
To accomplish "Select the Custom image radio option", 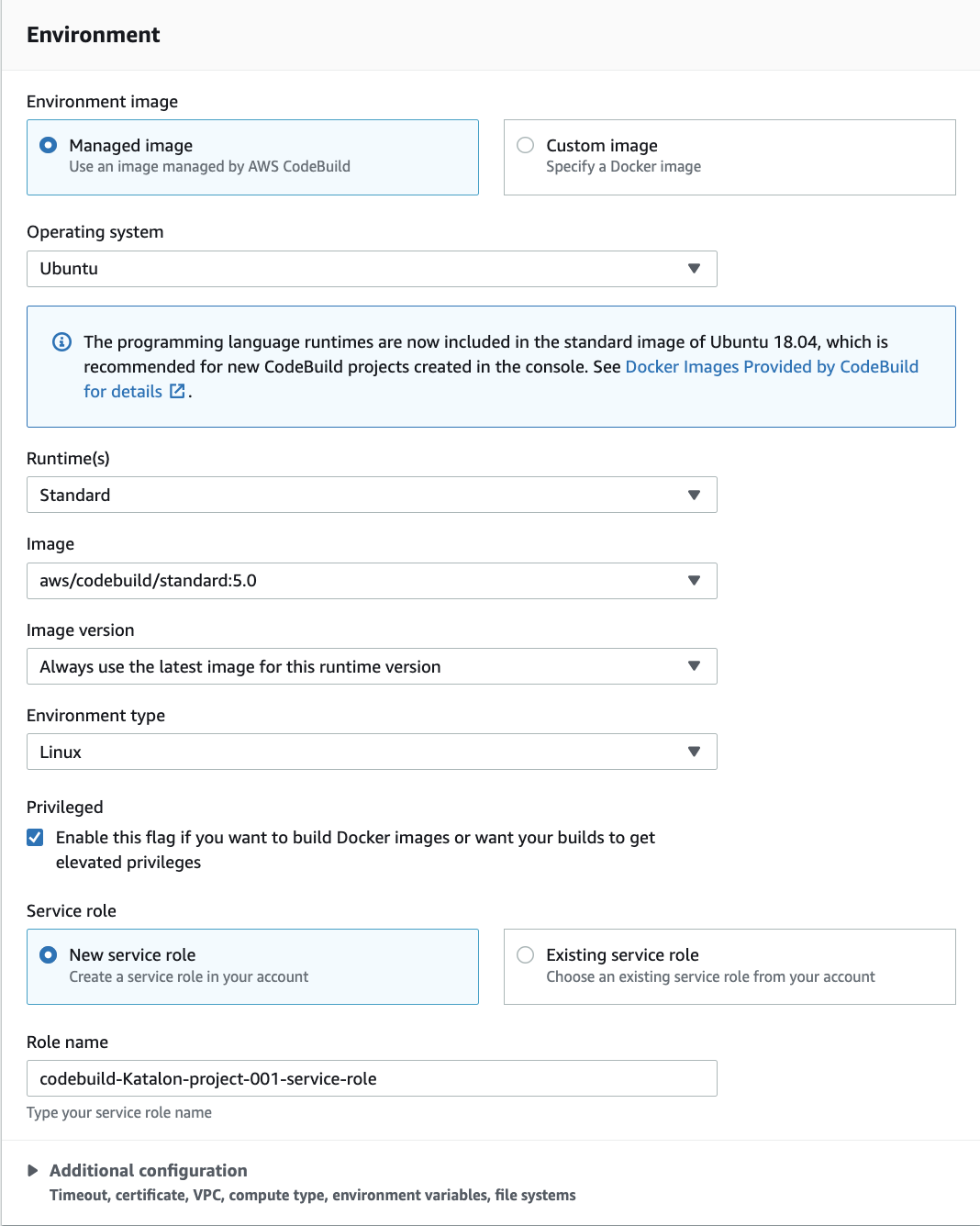I will coord(526,146).
